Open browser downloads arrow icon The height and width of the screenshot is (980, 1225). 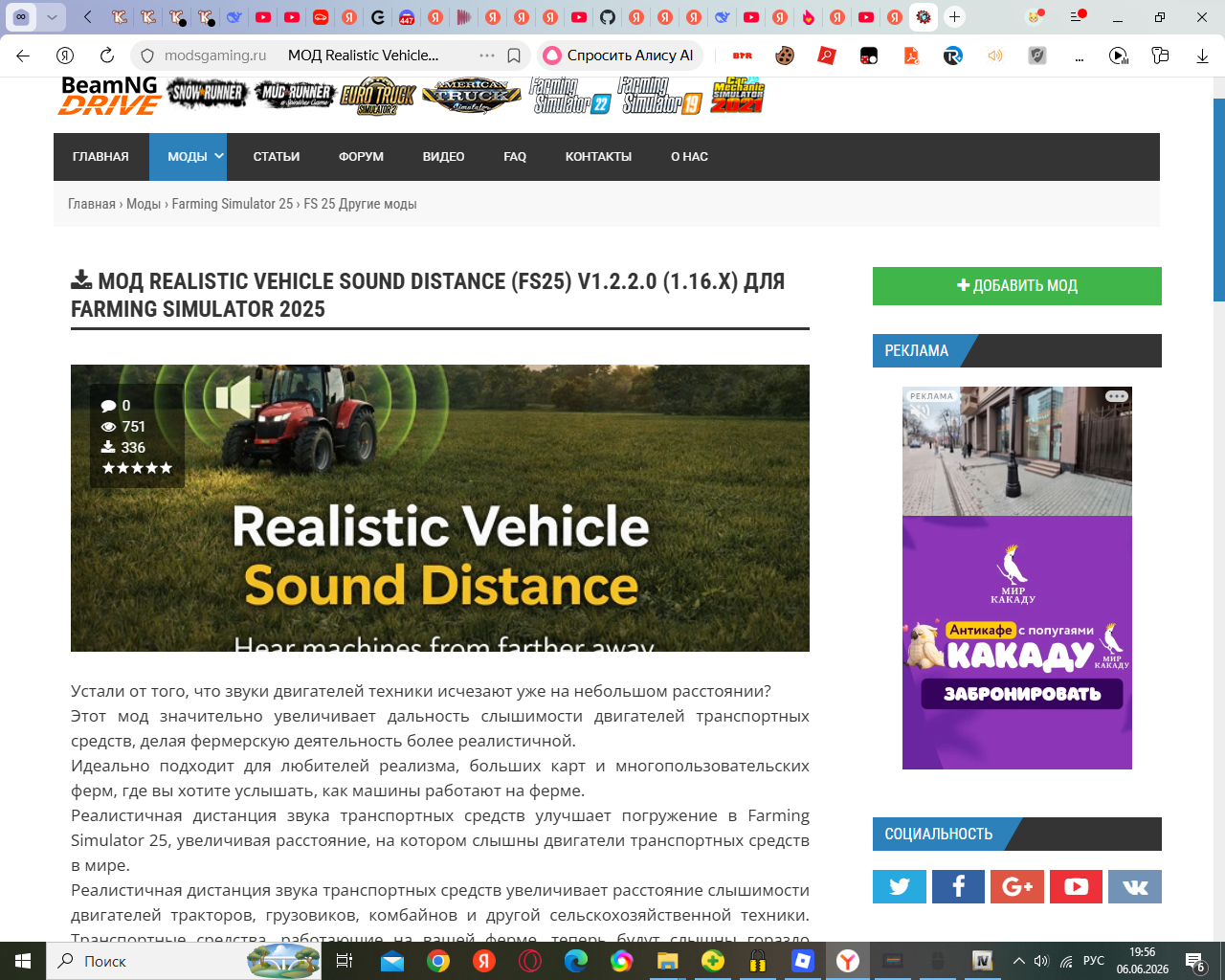pos(1202,56)
